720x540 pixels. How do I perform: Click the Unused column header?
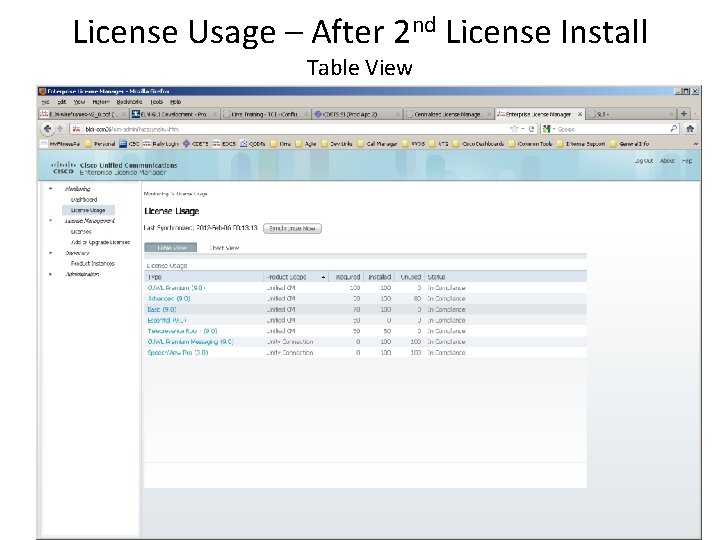410,277
